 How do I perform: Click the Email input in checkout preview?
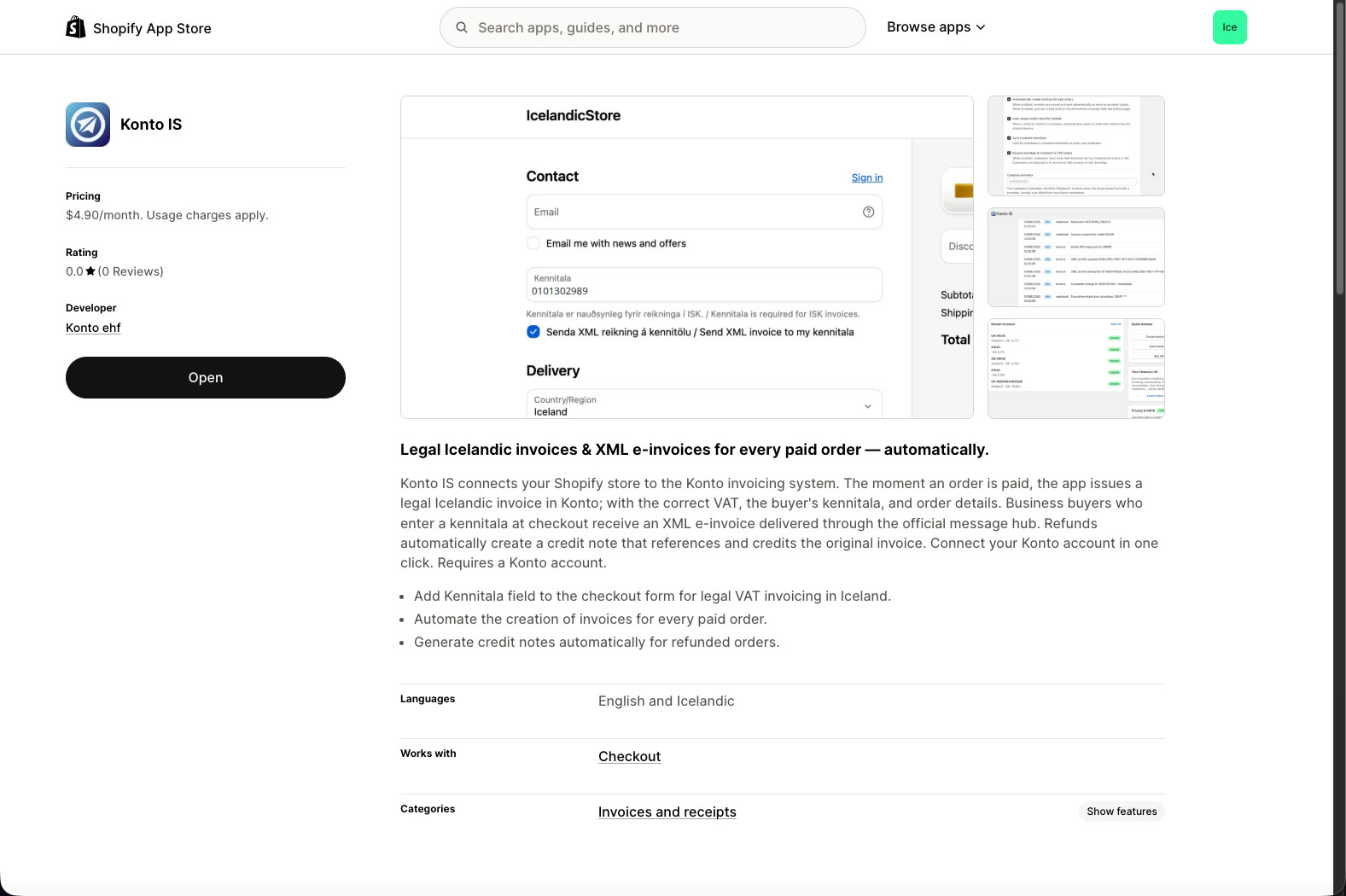click(704, 212)
